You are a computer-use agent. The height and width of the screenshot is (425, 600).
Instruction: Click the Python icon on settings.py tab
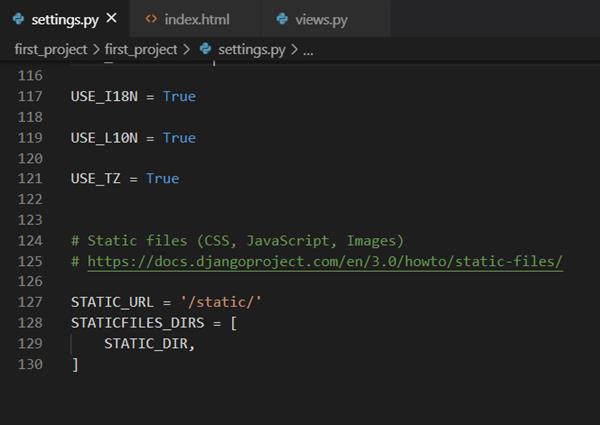[x=19, y=19]
